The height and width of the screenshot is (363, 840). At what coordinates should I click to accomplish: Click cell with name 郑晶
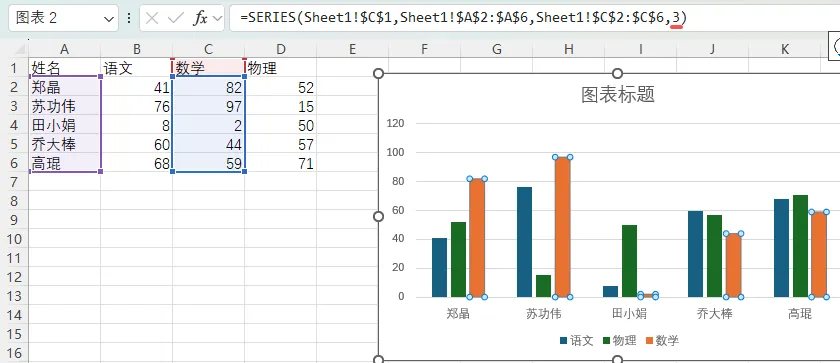(x=64, y=87)
